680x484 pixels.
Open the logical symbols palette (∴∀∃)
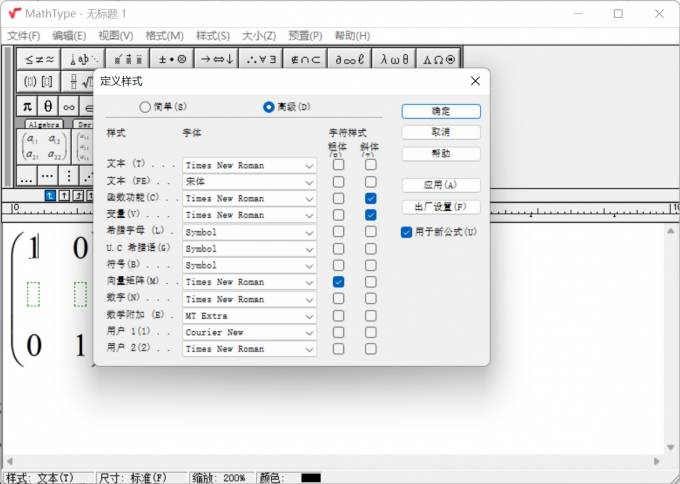tap(261, 59)
